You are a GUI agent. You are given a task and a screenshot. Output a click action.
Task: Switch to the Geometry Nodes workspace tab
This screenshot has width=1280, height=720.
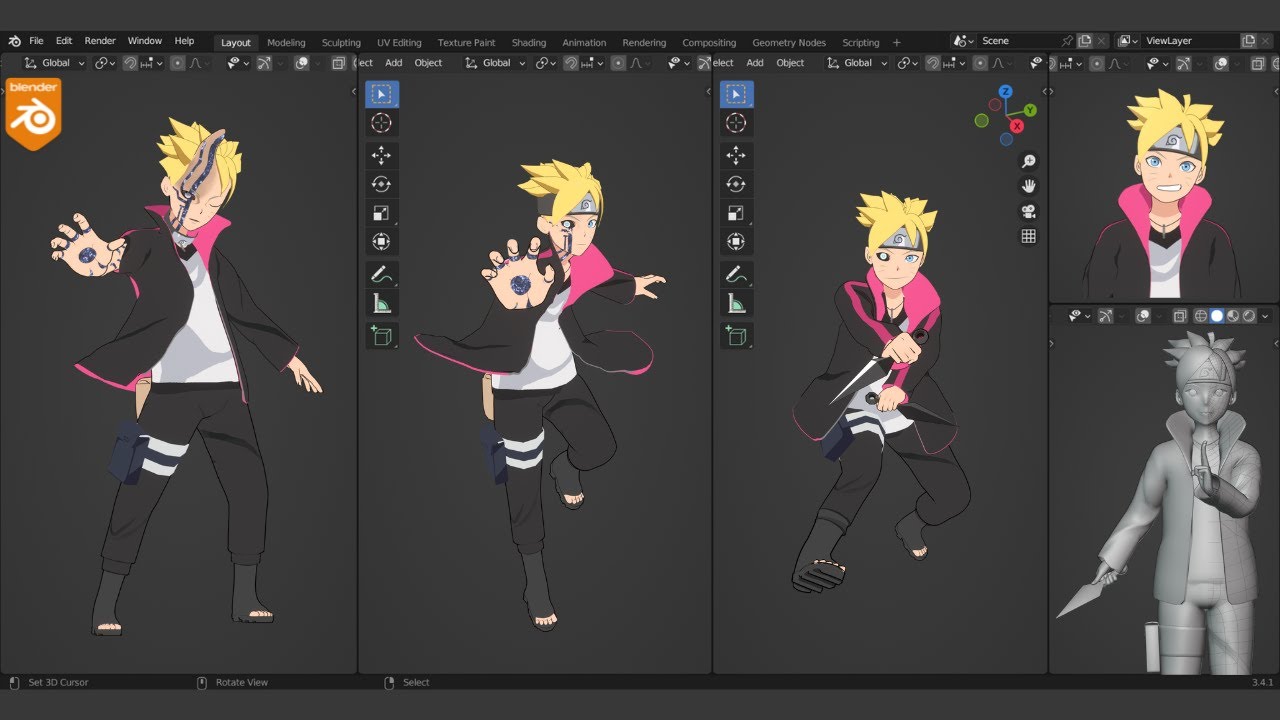(x=789, y=43)
